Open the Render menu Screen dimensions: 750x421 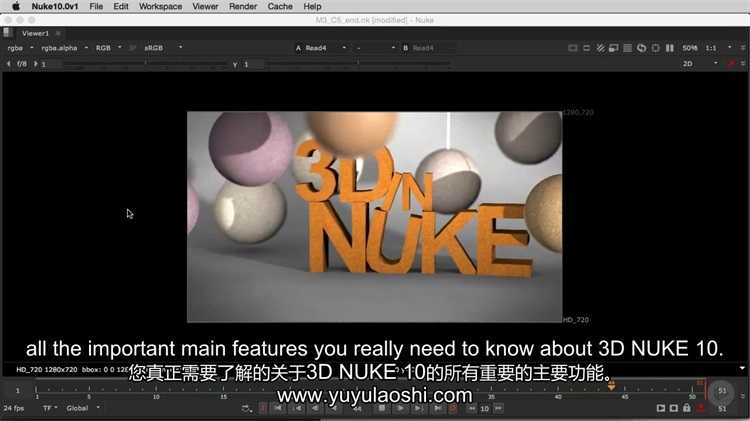243,6
